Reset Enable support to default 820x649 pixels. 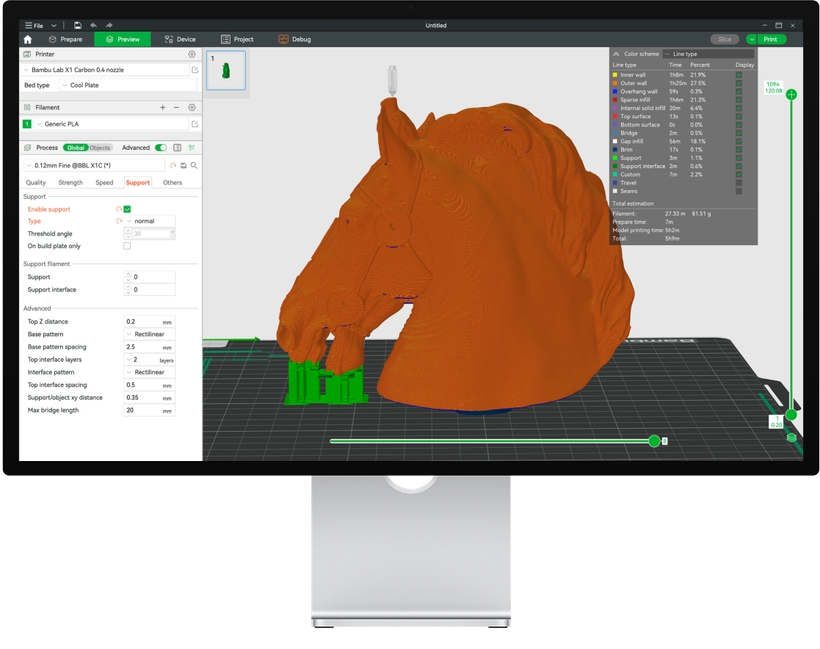pyautogui.click(x=119, y=209)
